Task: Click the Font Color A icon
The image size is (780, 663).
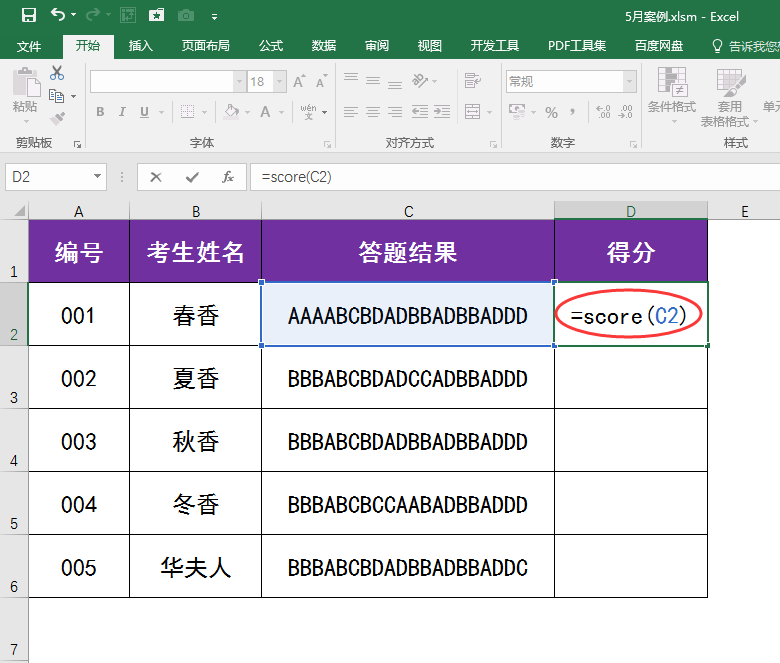Action: [x=266, y=112]
